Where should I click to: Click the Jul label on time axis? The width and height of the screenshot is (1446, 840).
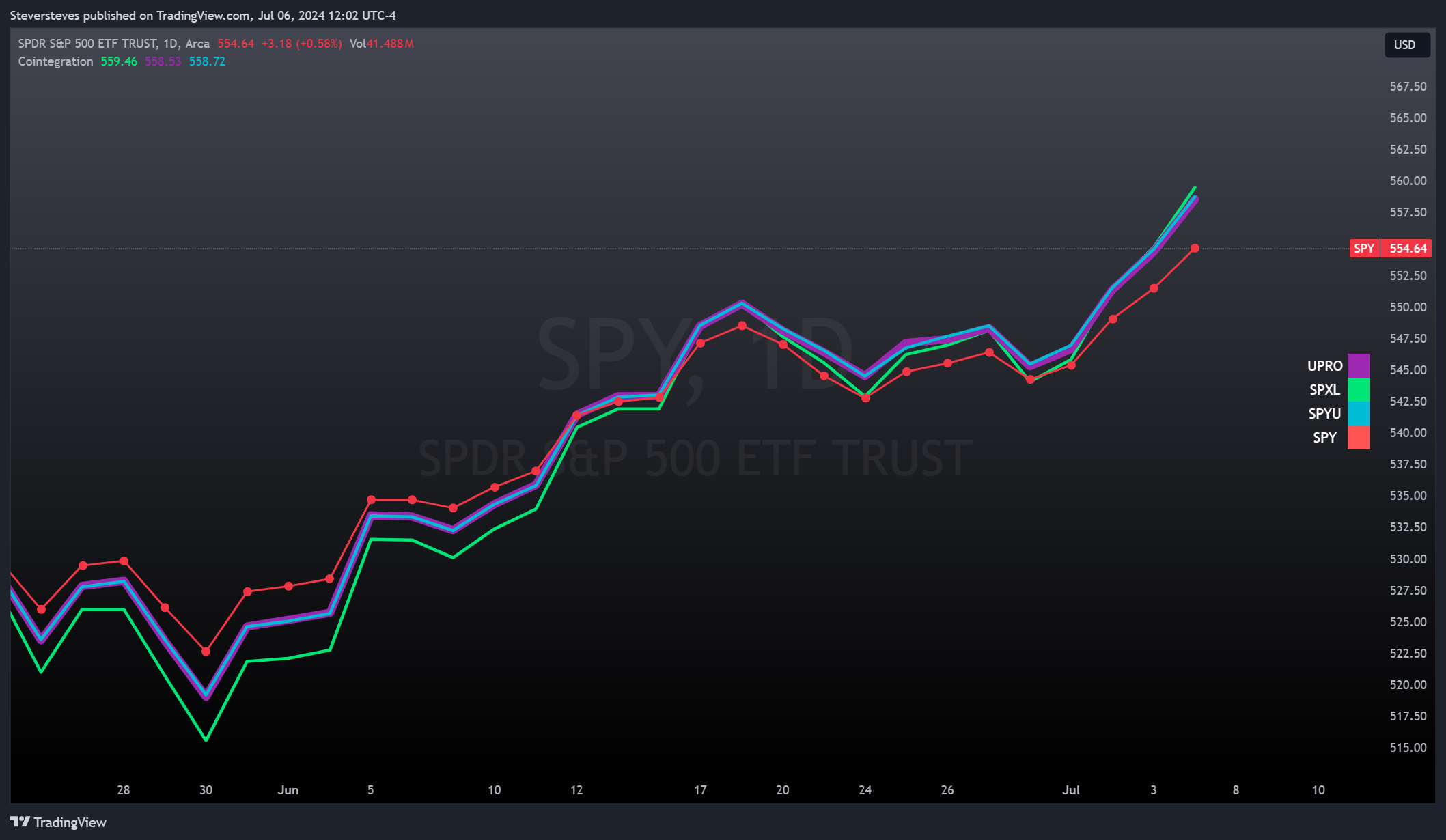coord(1071,790)
